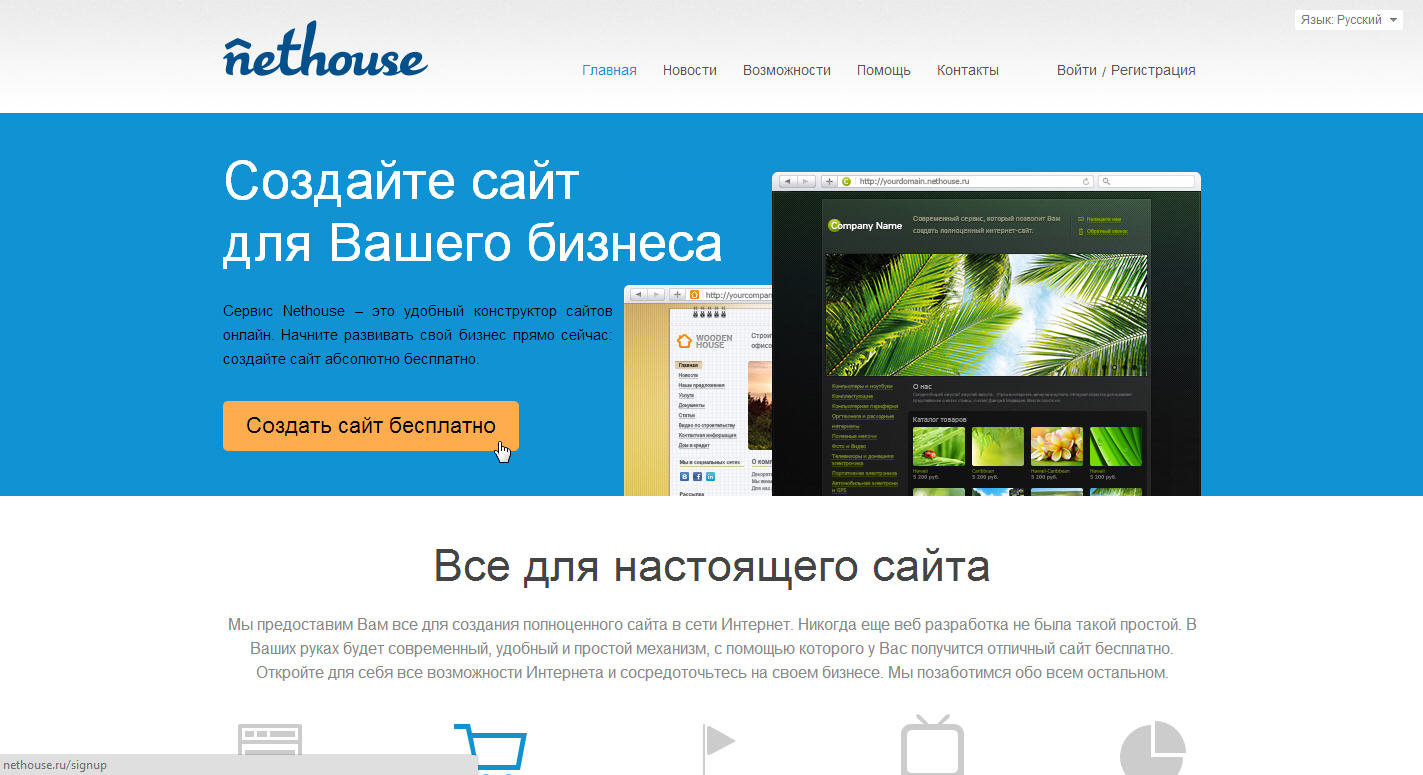Click the Nethouse logo
The image size is (1423, 775).
click(325, 50)
